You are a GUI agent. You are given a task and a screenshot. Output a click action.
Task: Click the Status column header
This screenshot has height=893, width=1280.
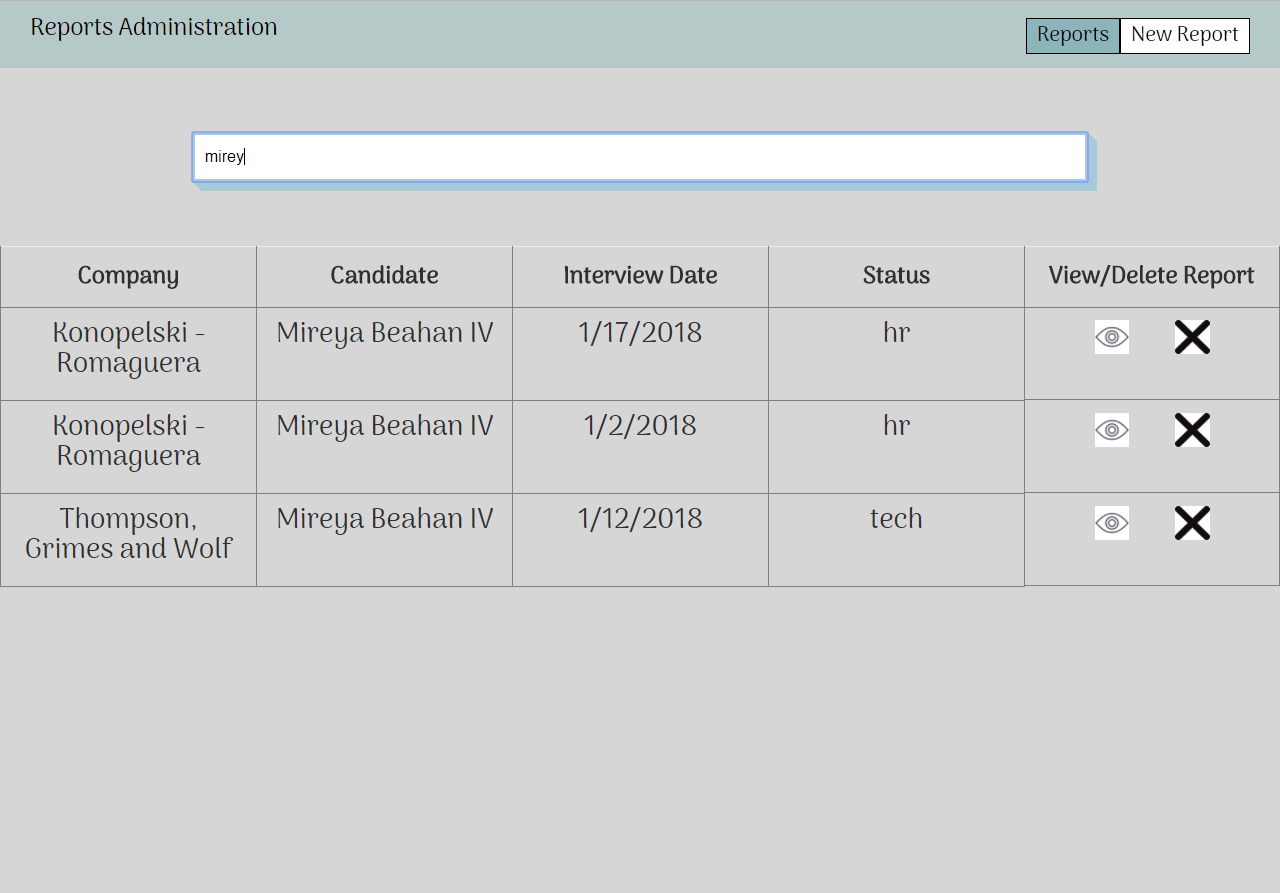point(896,275)
